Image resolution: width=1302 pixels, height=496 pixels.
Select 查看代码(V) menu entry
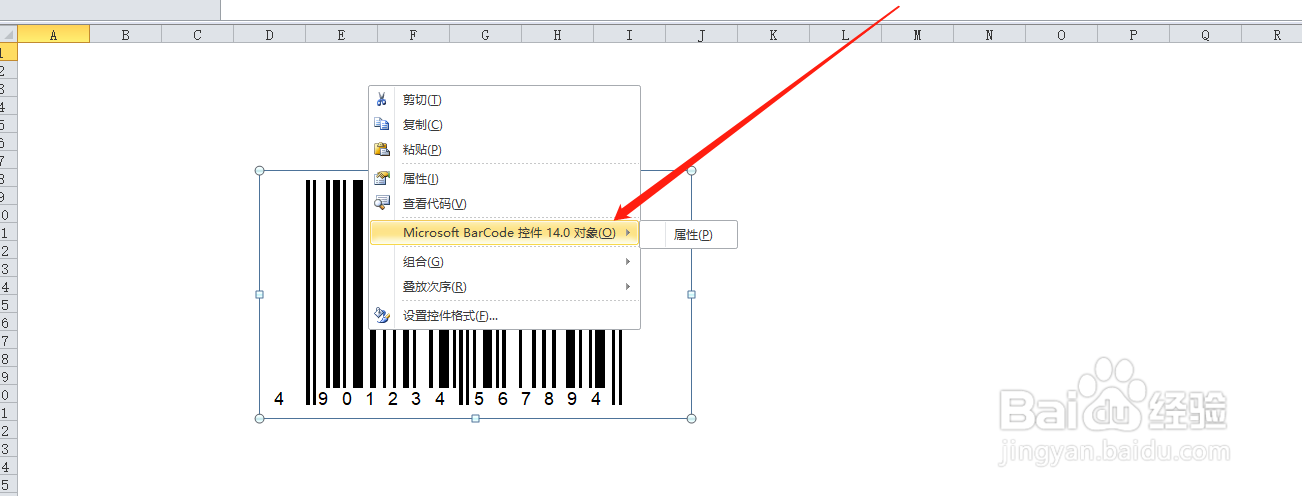[504, 204]
